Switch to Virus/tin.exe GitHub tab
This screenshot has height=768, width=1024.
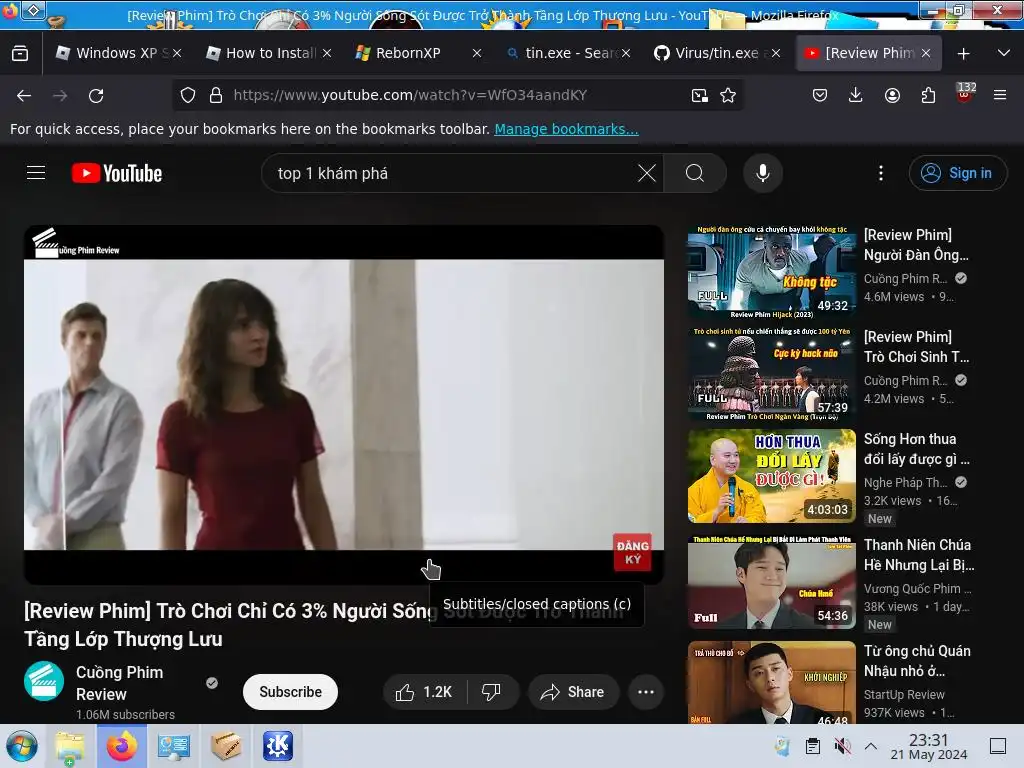[716, 53]
